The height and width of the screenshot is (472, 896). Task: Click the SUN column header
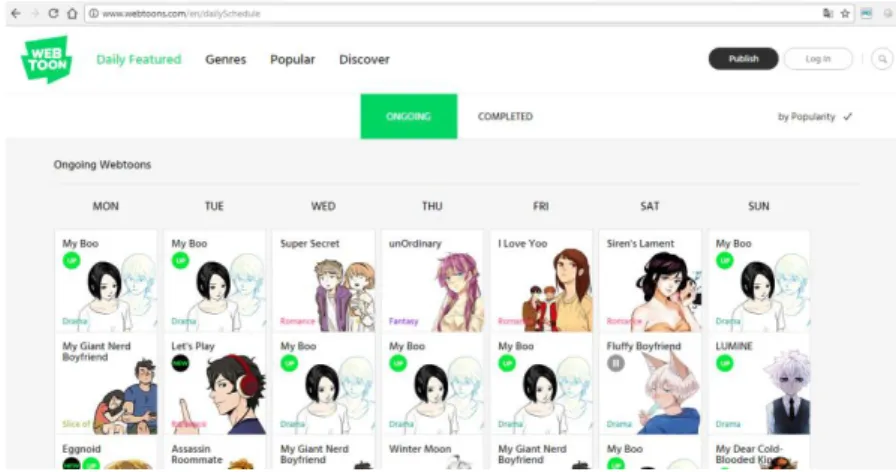point(759,206)
